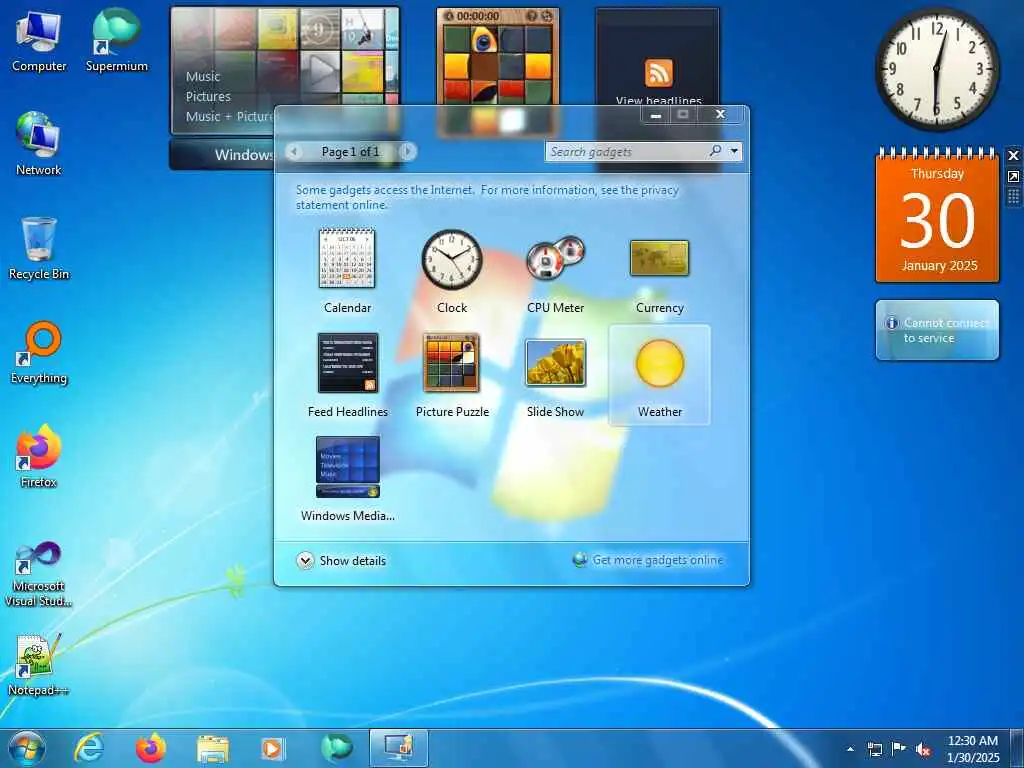Launch Everything search shortcut

click(x=39, y=353)
